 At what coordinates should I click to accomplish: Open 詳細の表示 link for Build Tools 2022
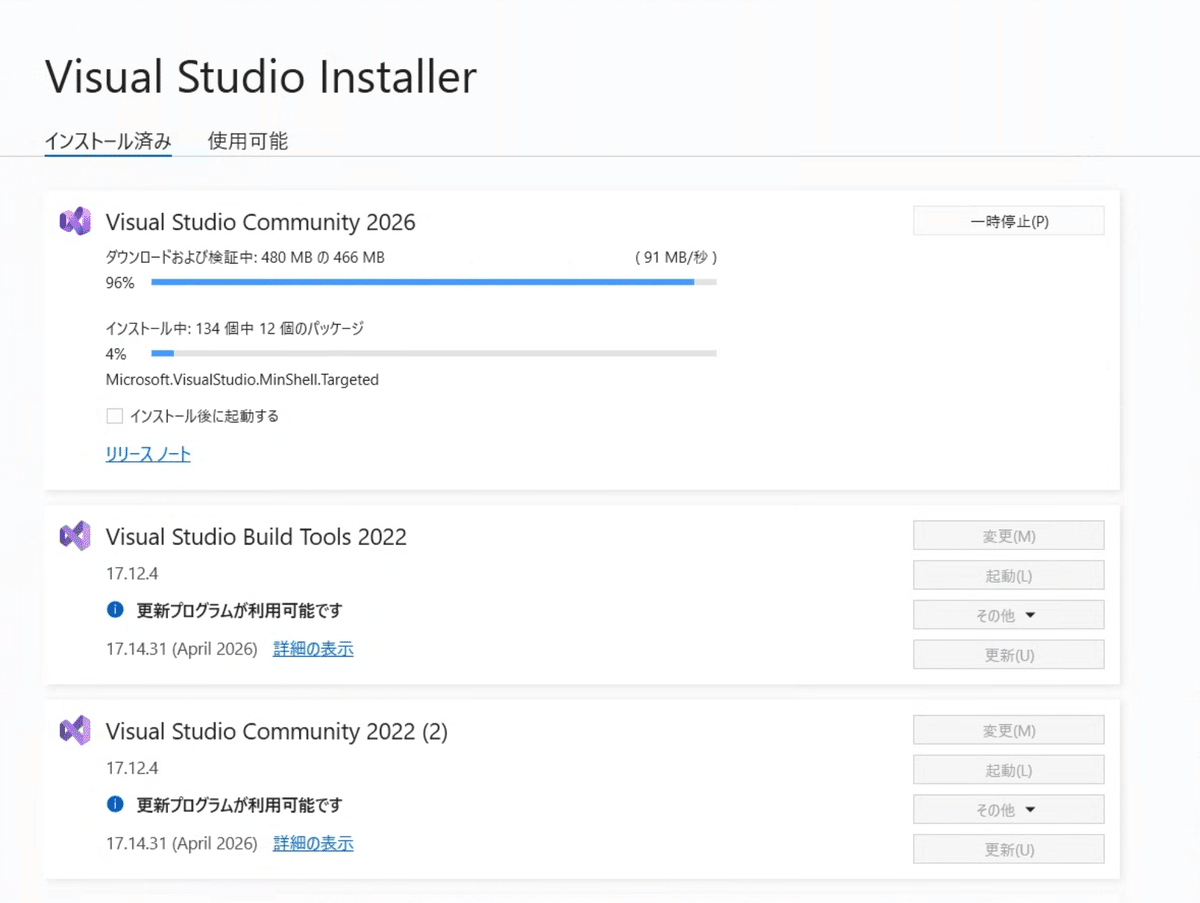(313, 649)
